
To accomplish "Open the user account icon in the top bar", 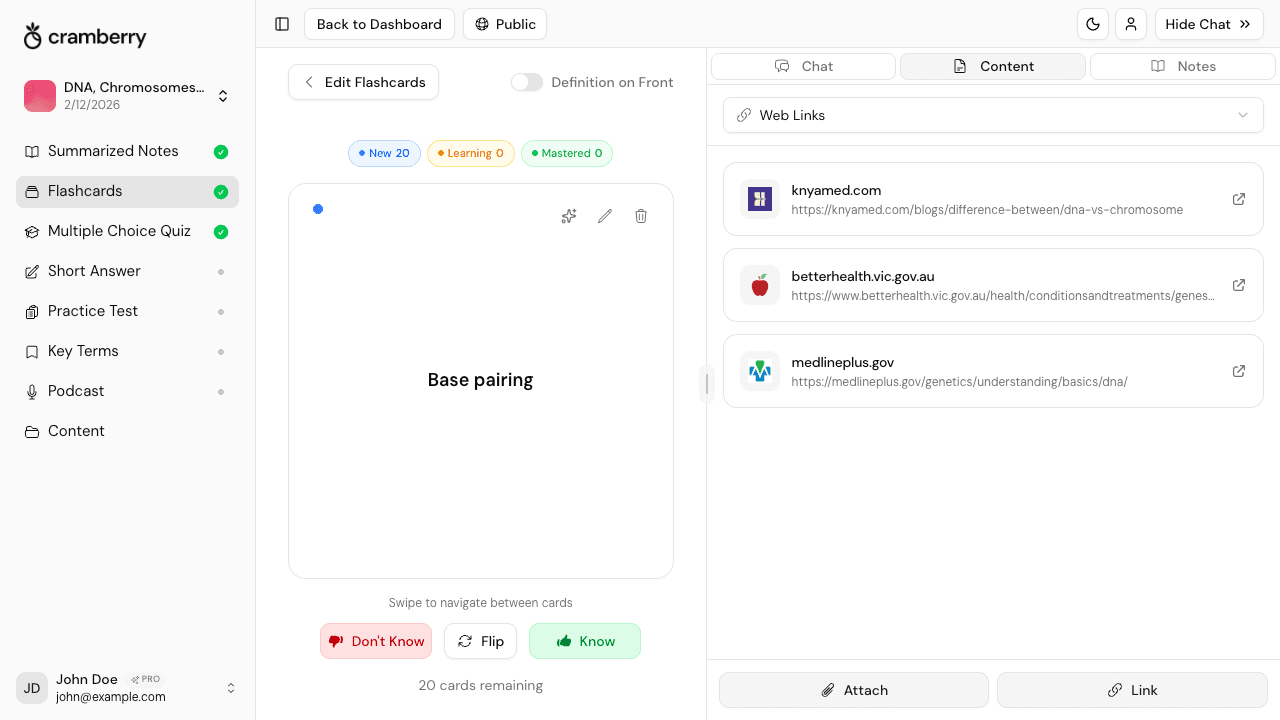I will [x=1131, y=24].
